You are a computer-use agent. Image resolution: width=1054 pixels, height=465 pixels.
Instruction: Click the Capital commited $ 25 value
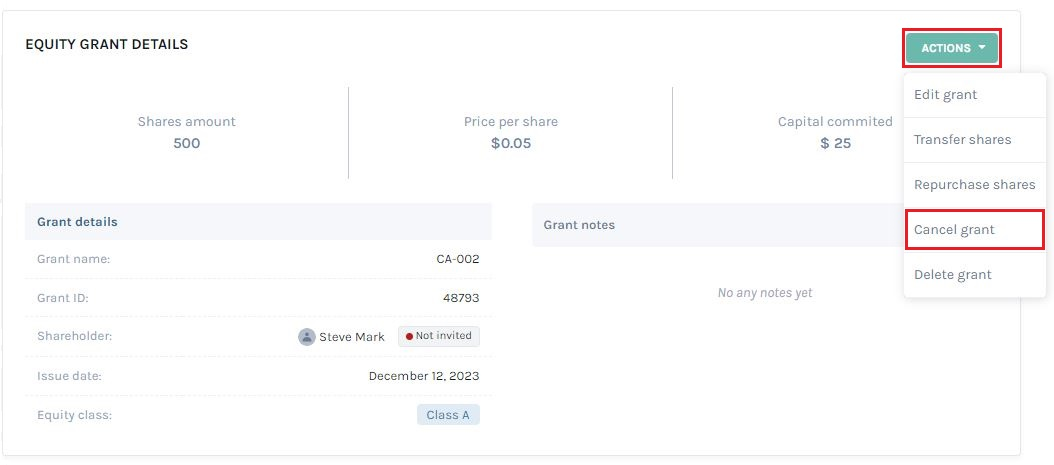point(836,143)
